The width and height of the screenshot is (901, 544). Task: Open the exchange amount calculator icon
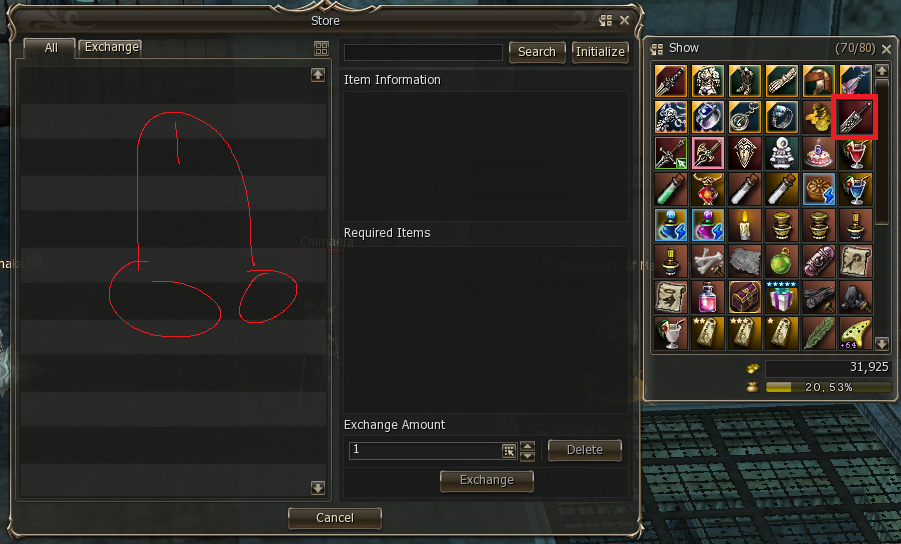[x=509, y=451]
